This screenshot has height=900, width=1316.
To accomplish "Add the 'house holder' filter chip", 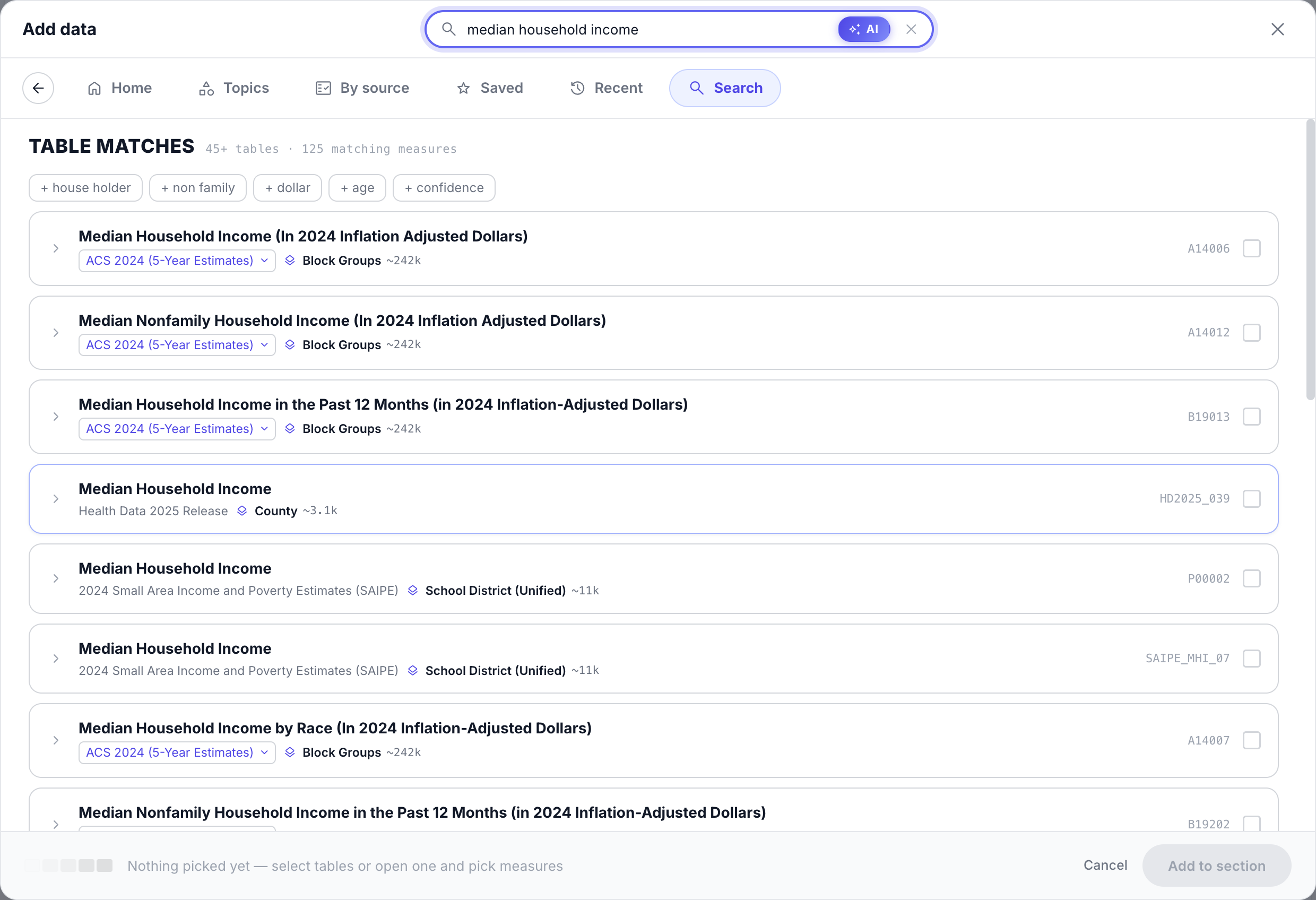I will 85,187.
